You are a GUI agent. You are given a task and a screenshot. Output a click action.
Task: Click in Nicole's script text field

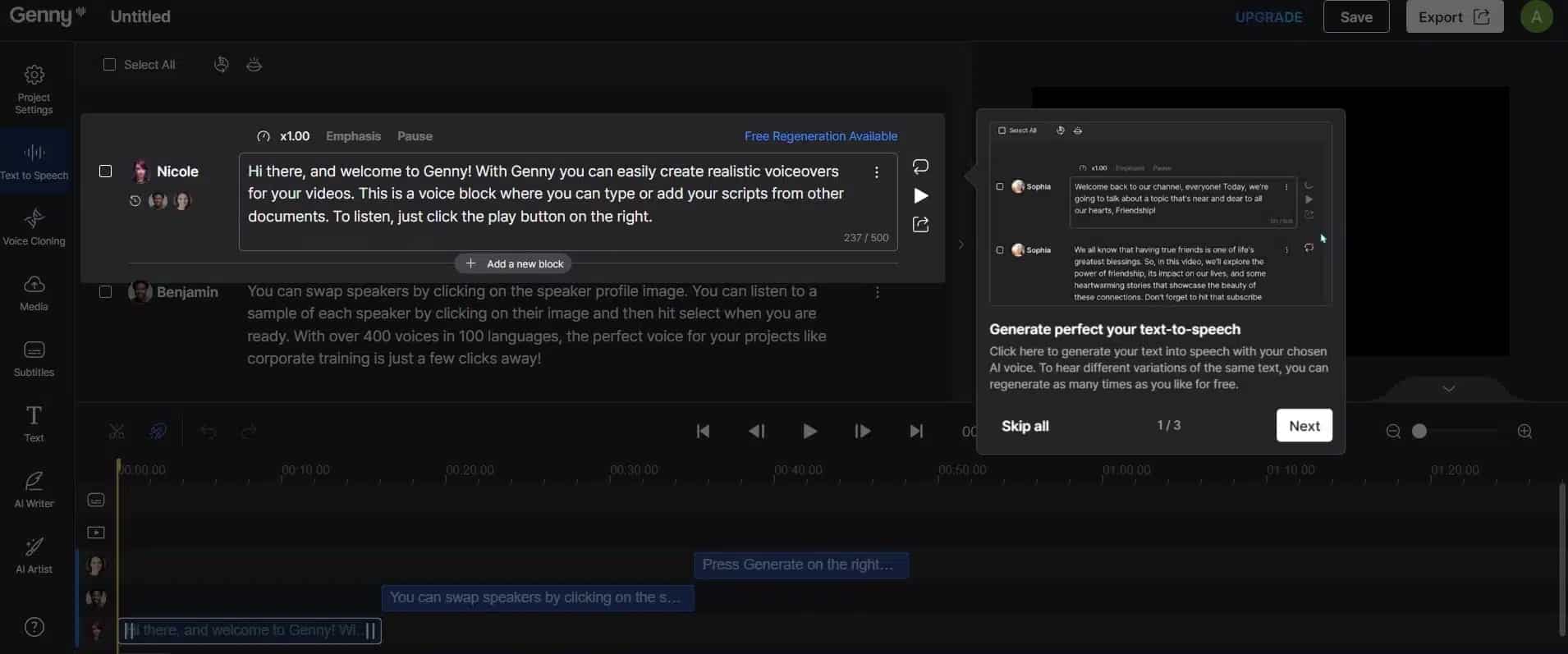(x=568, y=201)
